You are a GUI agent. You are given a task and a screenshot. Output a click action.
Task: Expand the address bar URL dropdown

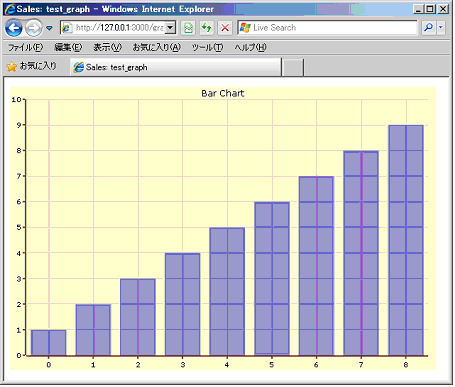click(x=170, y=28)
